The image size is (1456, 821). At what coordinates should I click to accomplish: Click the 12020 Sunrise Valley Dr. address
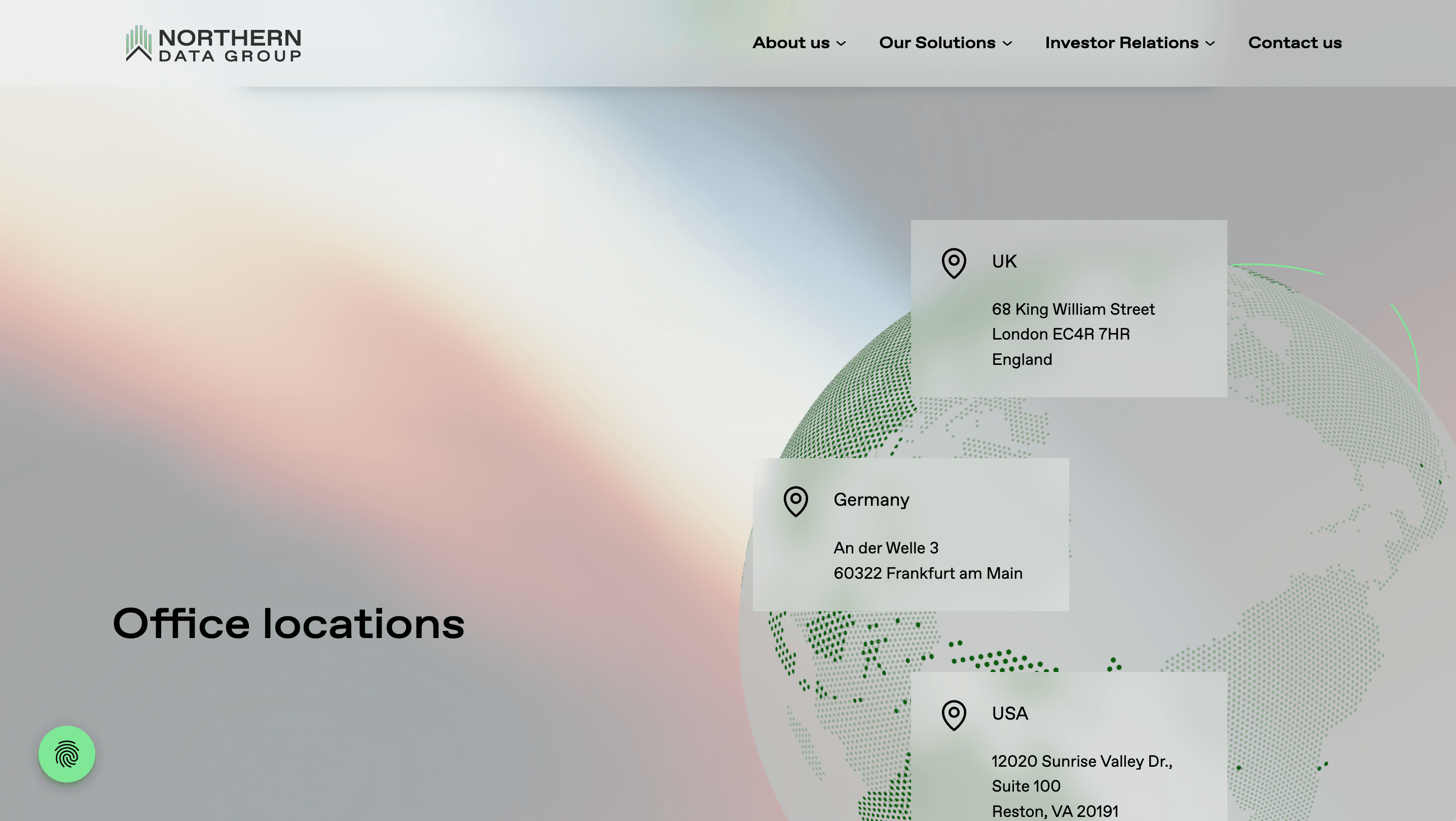point(1081,761)
